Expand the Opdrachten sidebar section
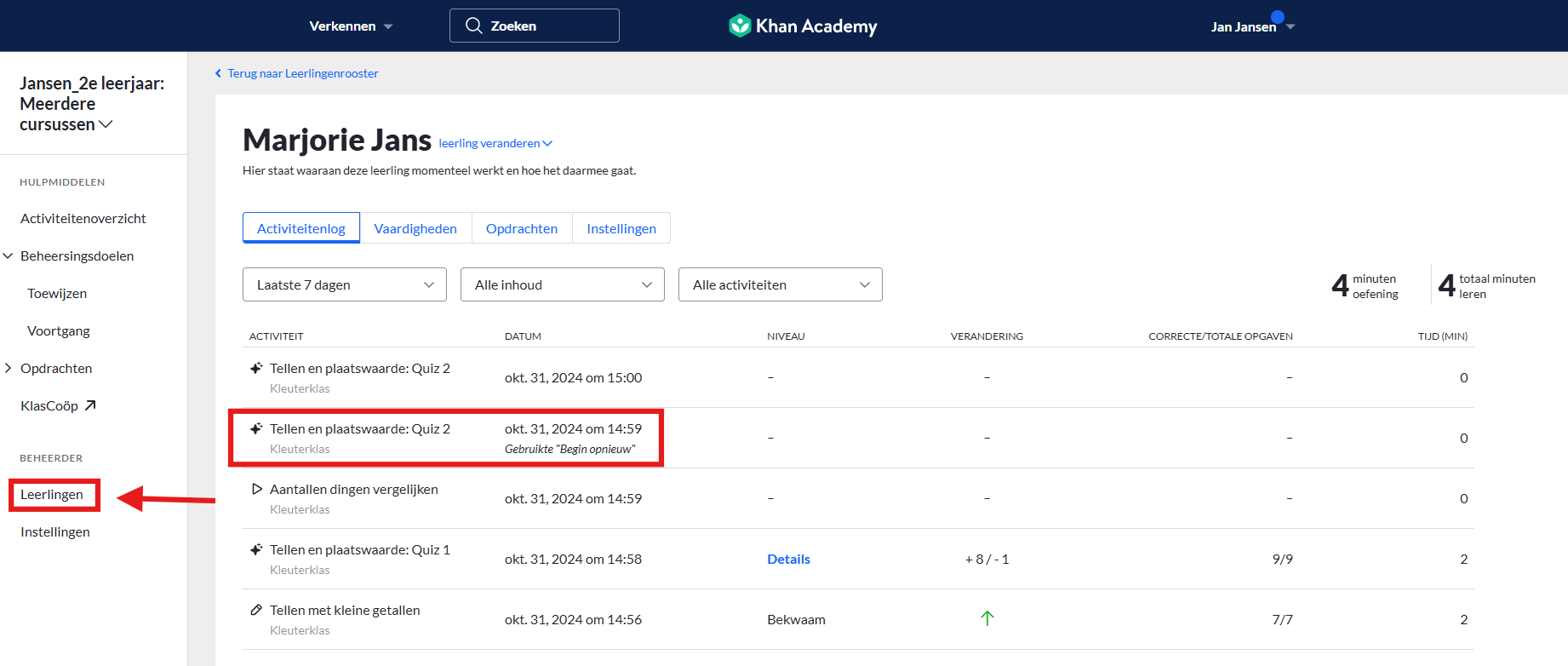Screen dimensions: 1568x666 coord(9,368)
